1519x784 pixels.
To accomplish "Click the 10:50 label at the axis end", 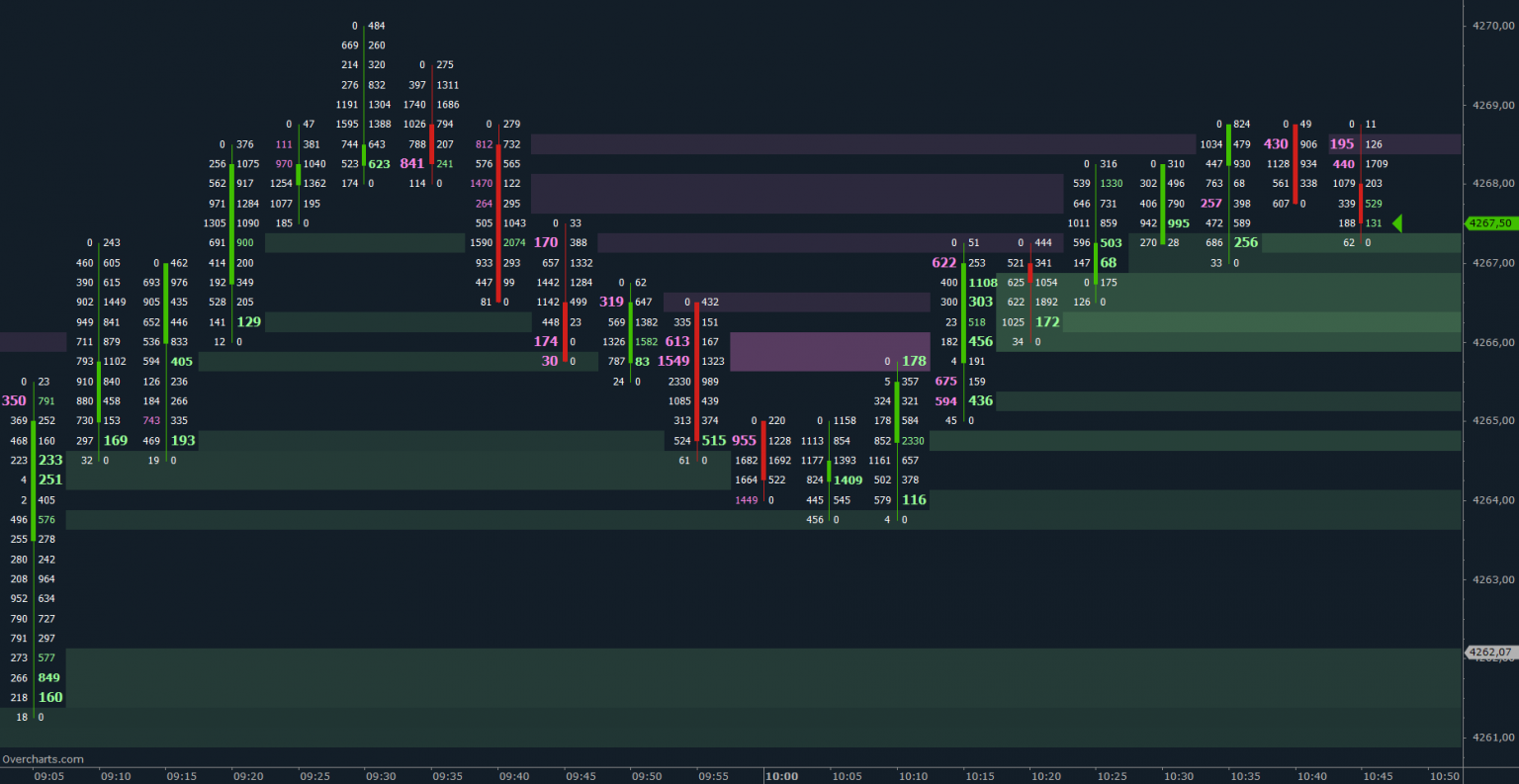I will tap(1446, 776).
